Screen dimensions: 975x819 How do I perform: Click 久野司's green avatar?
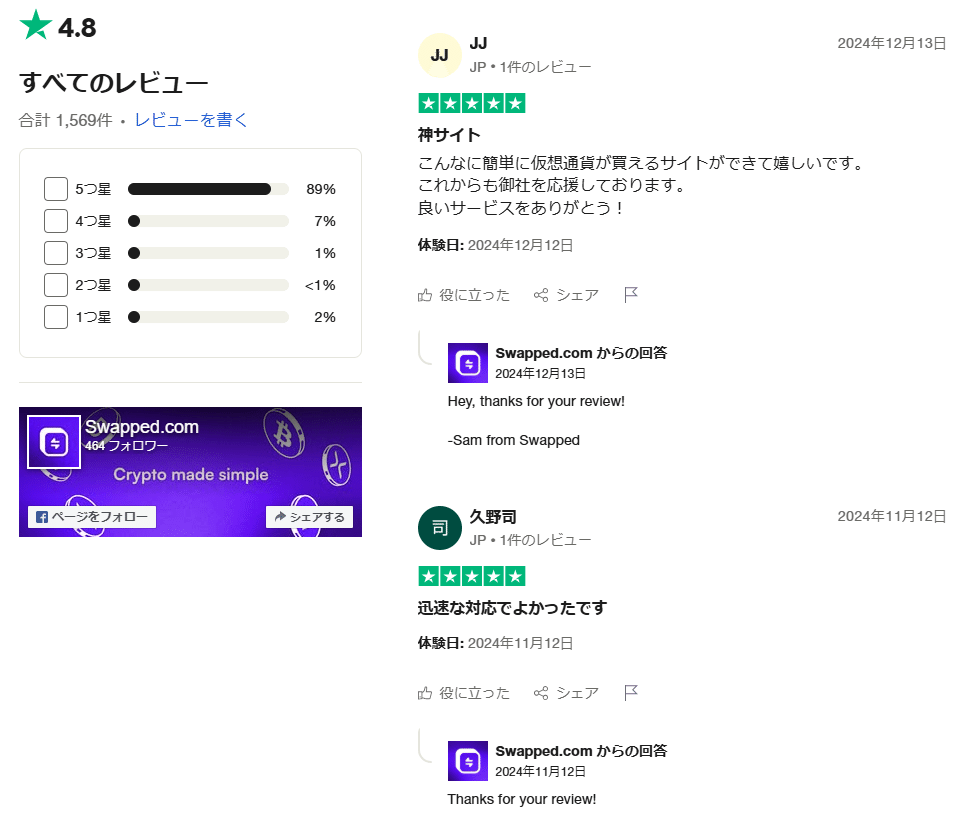point(440,528)
